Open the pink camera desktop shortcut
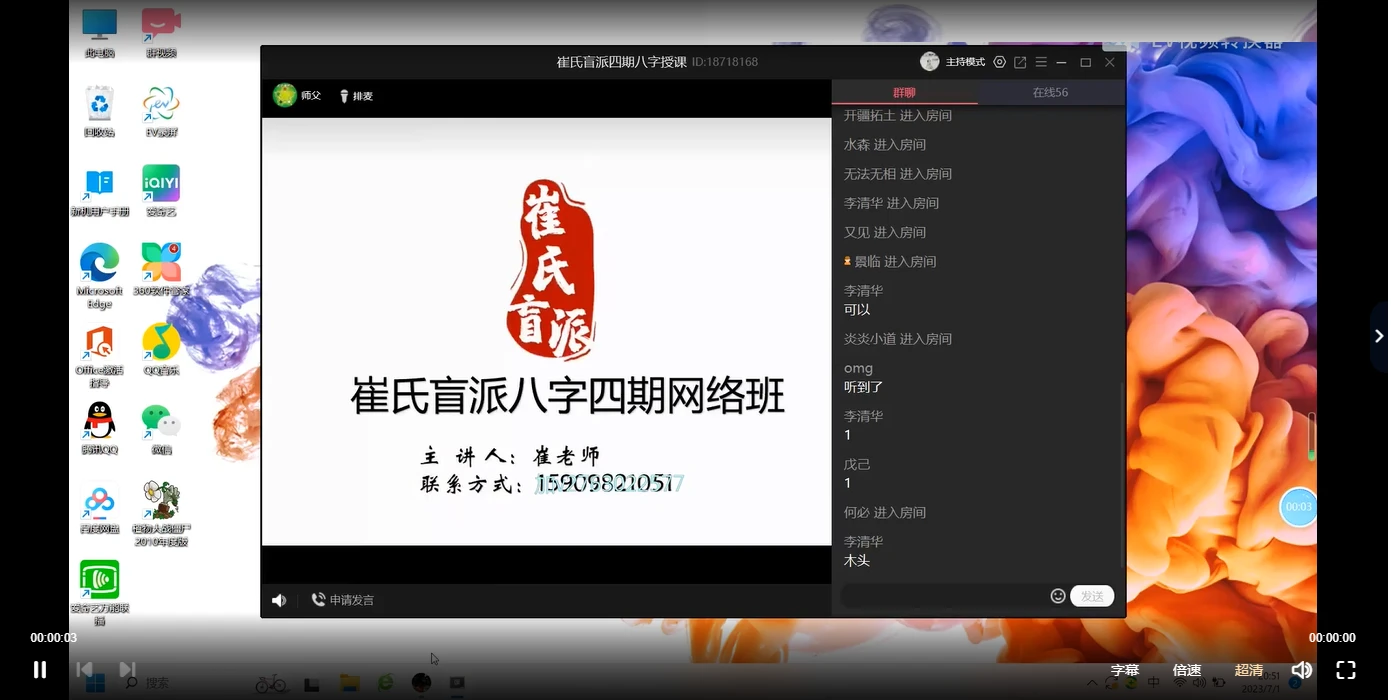This screenshot has height=700, width=1391. (x=161, y=33)
